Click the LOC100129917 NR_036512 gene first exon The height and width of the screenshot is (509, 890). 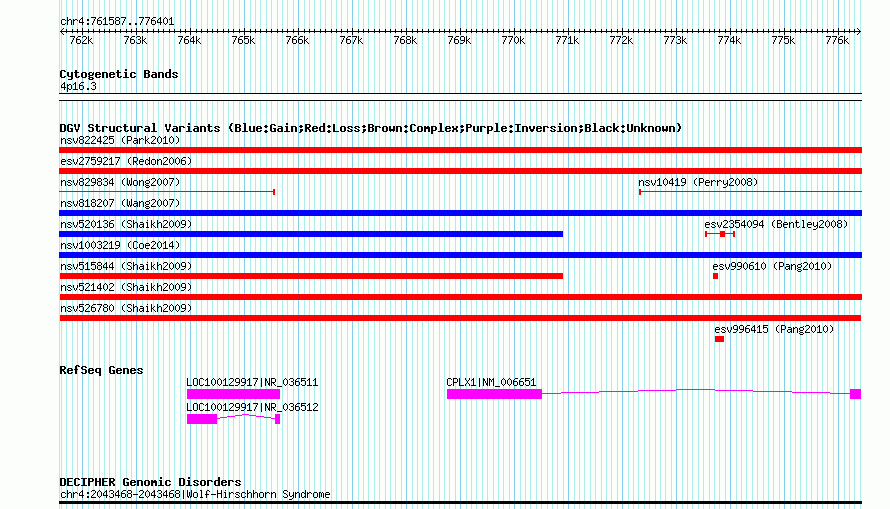coord(202,419)
